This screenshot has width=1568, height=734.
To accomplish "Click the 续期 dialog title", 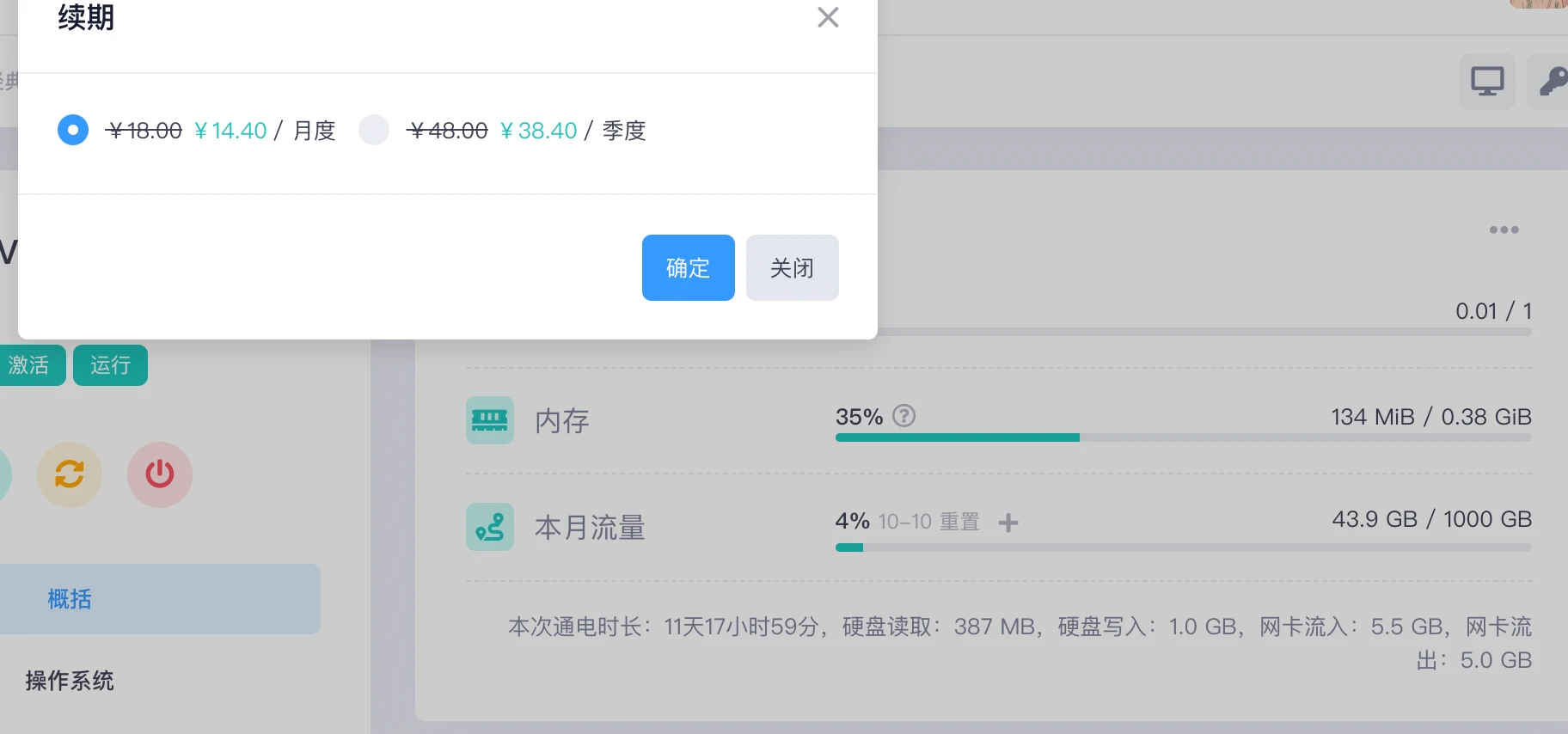I will 86,17.
